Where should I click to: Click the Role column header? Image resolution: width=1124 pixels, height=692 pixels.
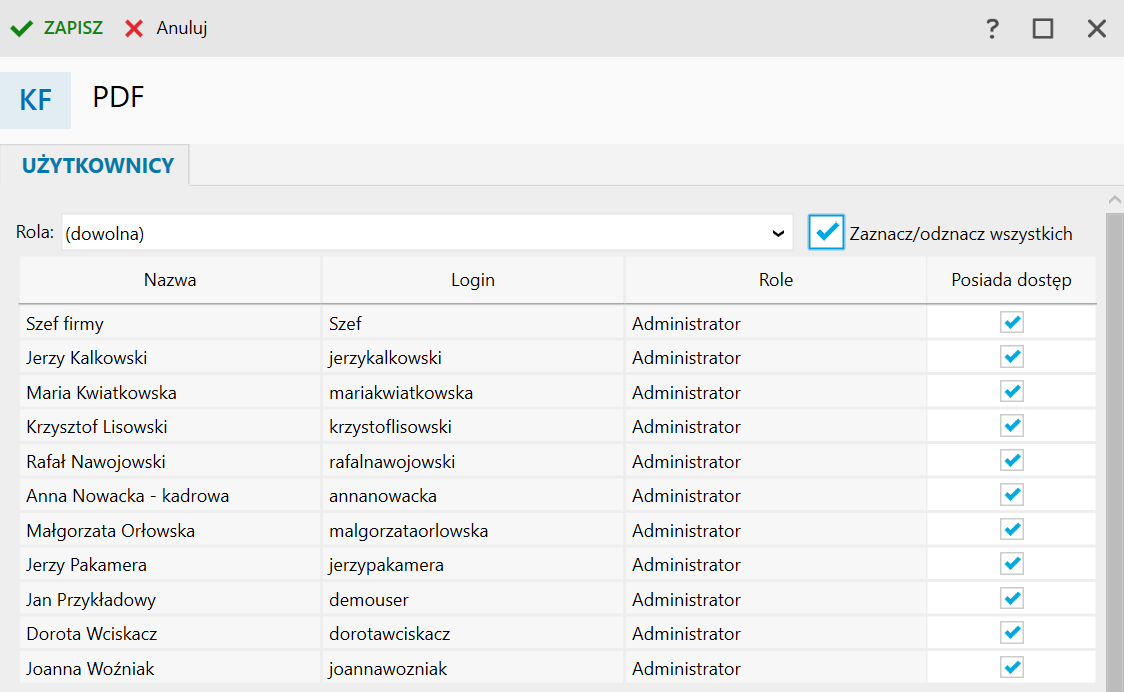[x=776, y=280]
